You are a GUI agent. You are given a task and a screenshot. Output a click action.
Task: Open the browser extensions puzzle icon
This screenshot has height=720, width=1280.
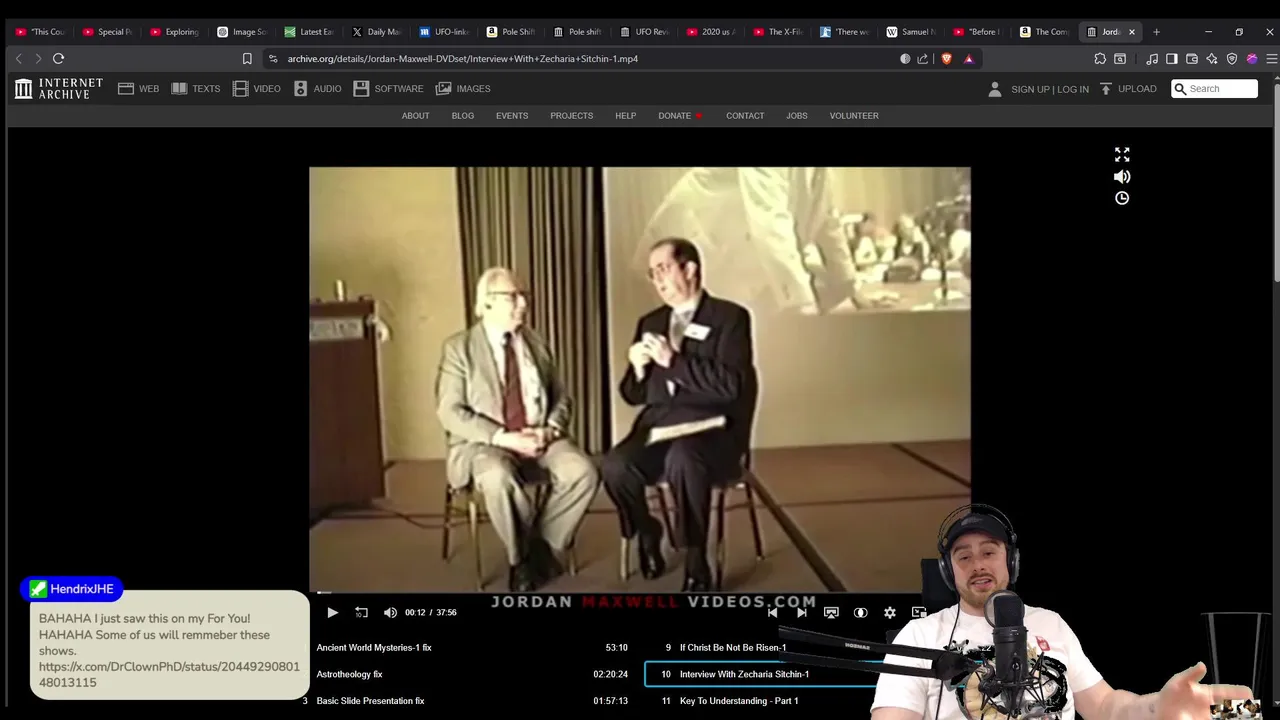(1100, 59)
